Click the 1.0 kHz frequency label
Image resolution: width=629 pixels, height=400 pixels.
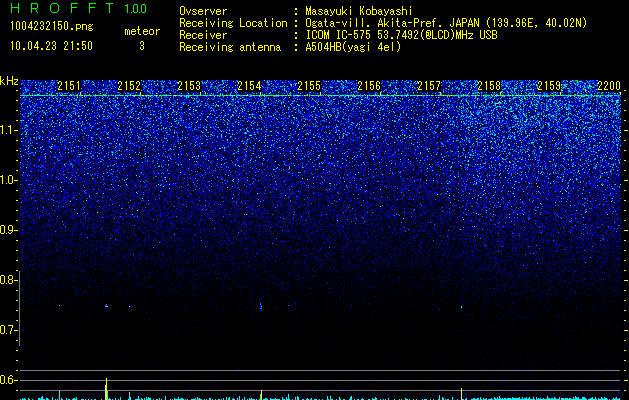[x=7, y=180]
